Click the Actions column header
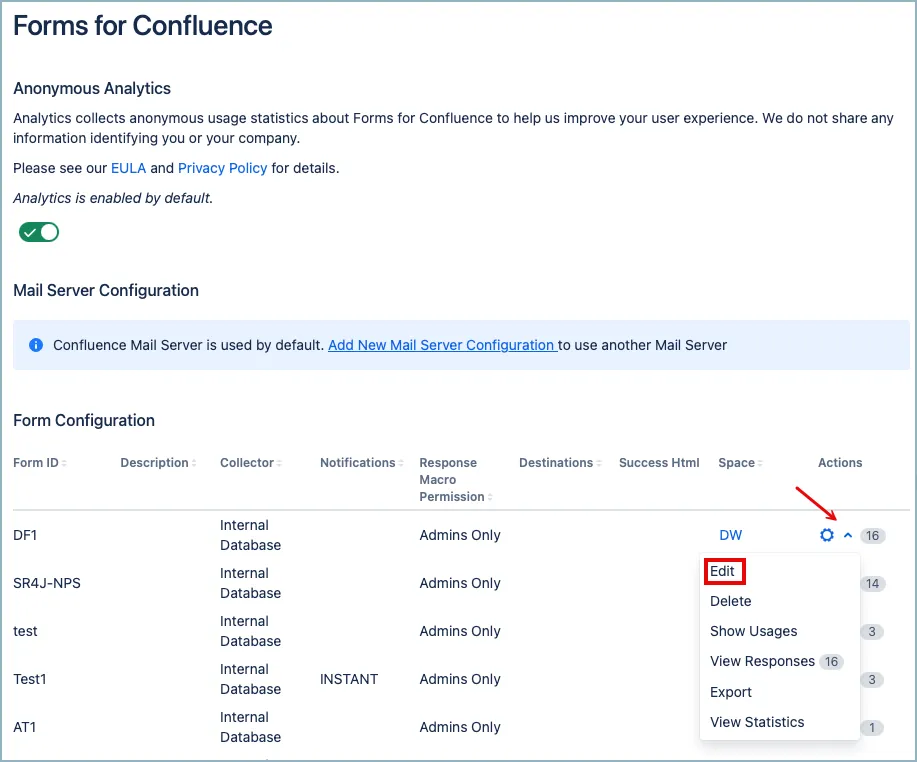This screenshot has height=762, width=917. [x=840, y=463]
